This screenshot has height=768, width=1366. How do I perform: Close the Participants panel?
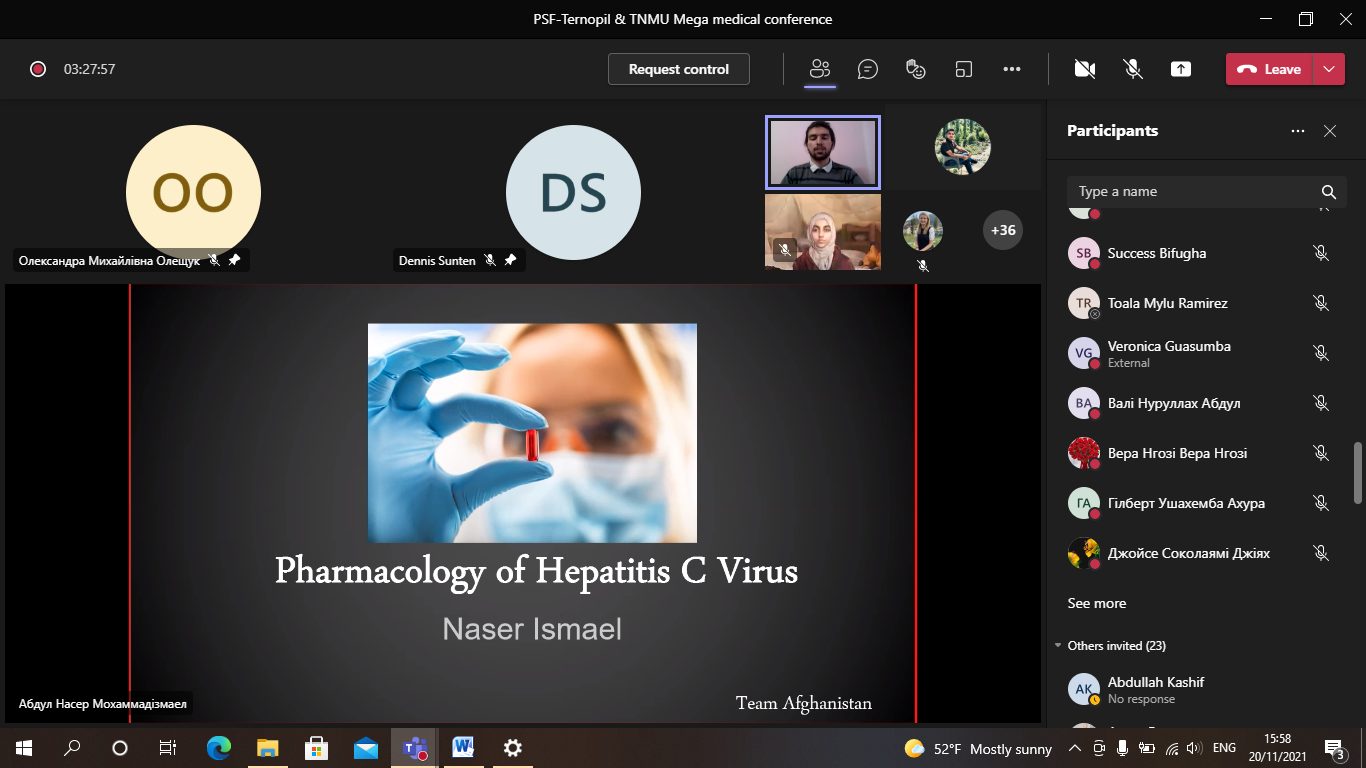1330,131
